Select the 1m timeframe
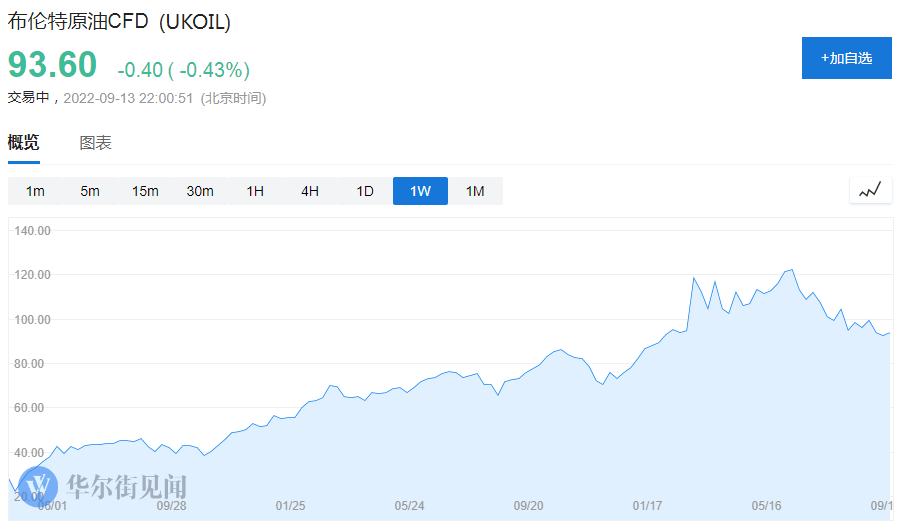The image size is (906, 530). [x=35, y=191]
